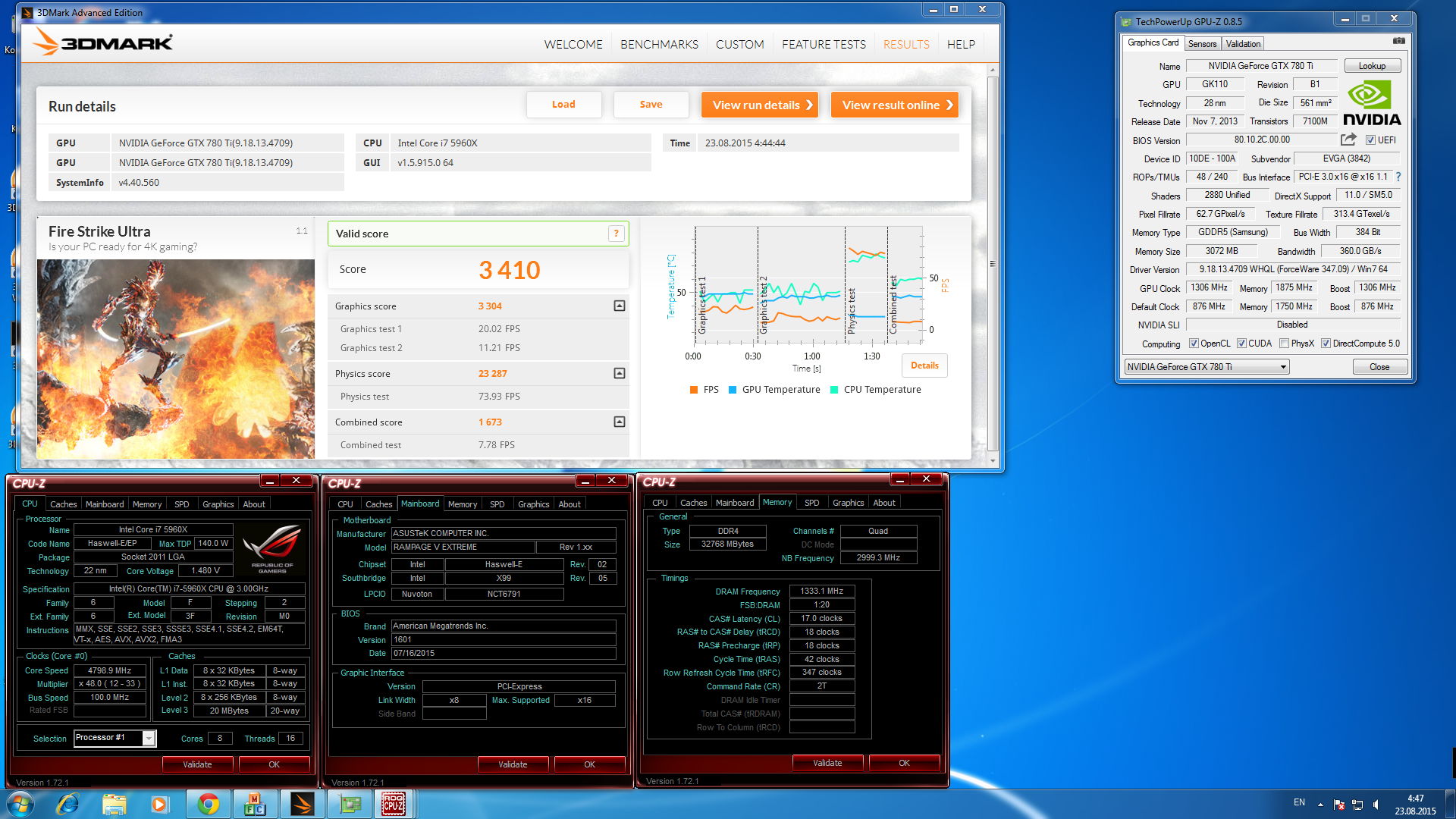Screen dimensions: 1456x819
Task: Toggle the PhysX checkbox
Action: pyautogui.click(x=1284, y=344)
